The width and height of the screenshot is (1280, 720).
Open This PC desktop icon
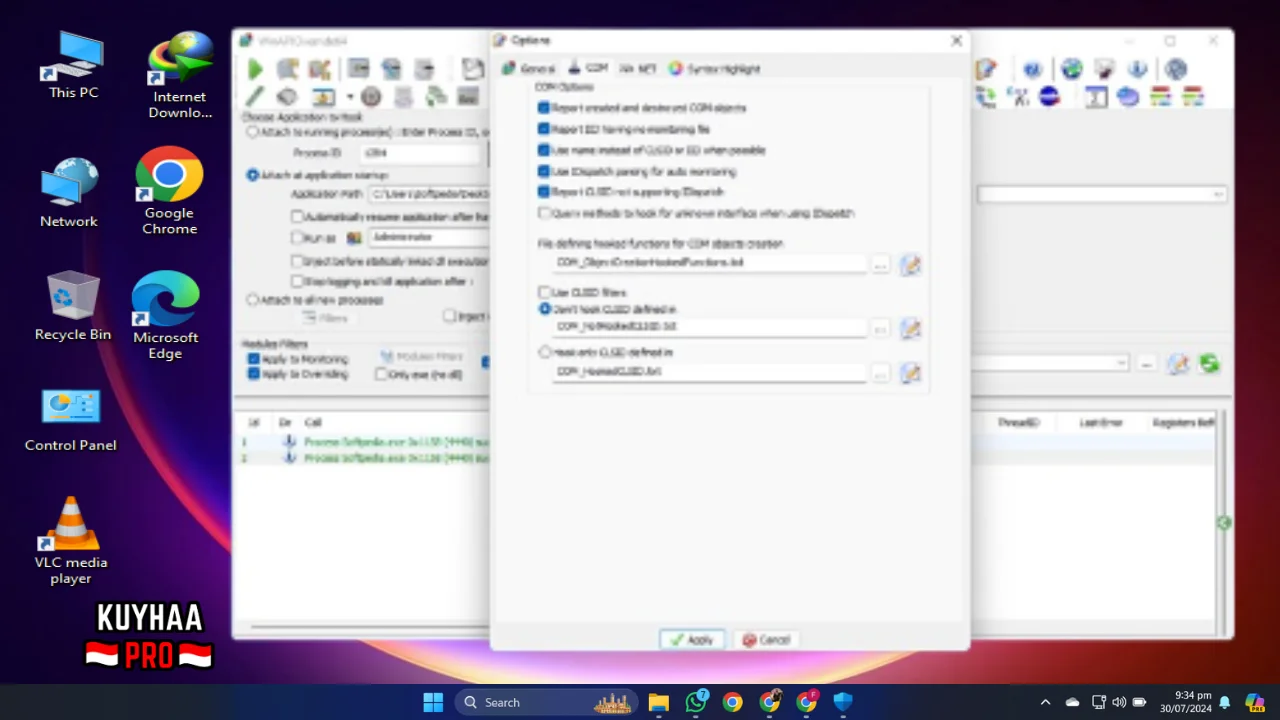click(73, 65)
